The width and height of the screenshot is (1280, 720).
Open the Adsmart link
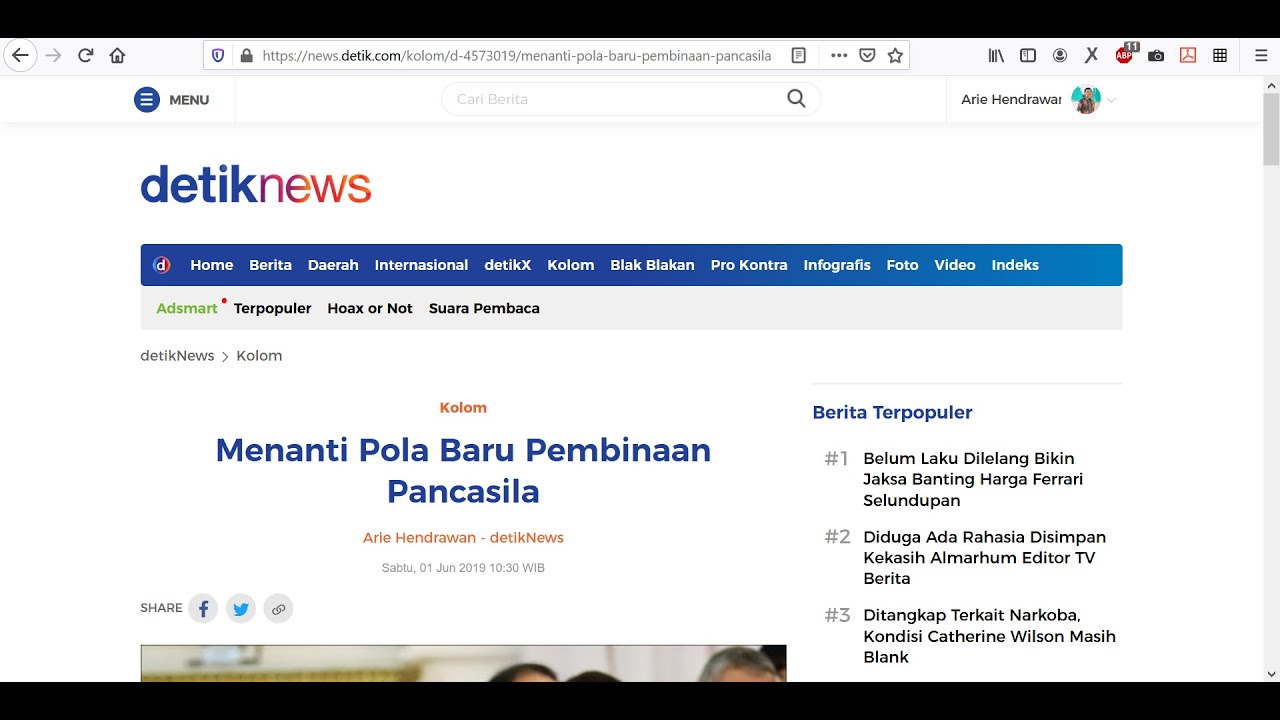(x=187, y=308)
